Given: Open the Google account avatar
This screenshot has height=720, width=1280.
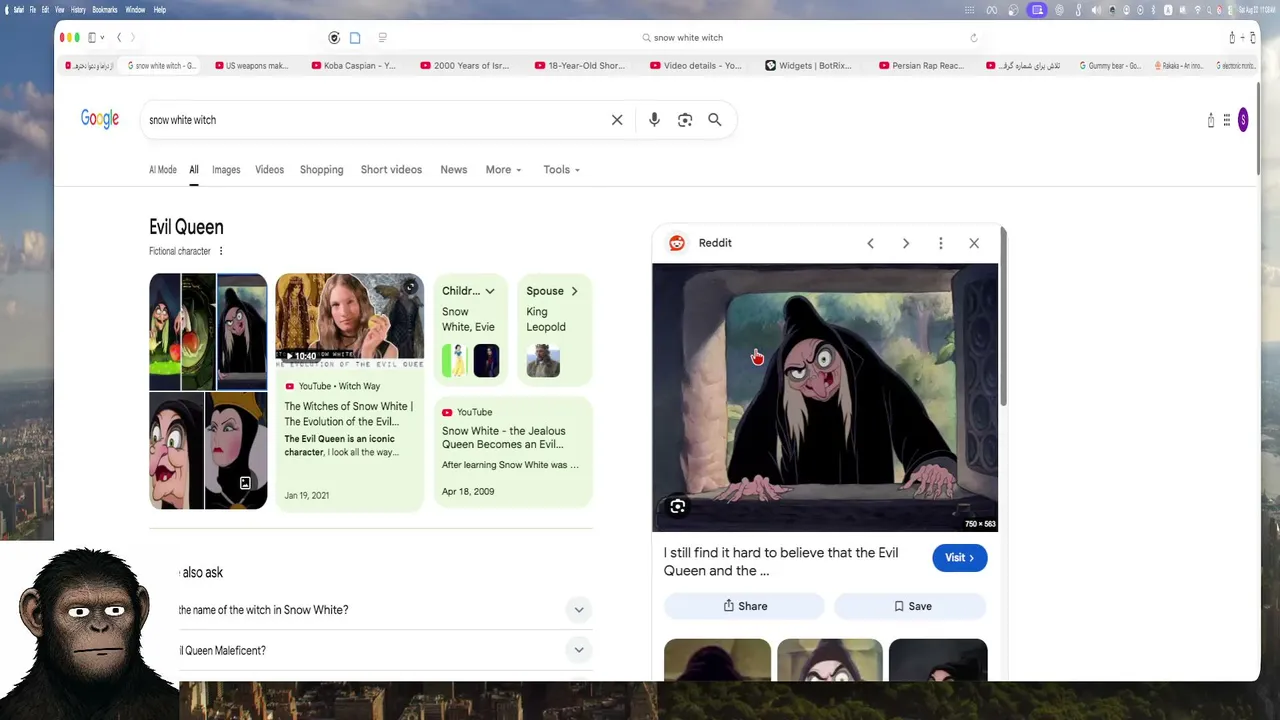Looking at the screenshot, I should 1243,120.
